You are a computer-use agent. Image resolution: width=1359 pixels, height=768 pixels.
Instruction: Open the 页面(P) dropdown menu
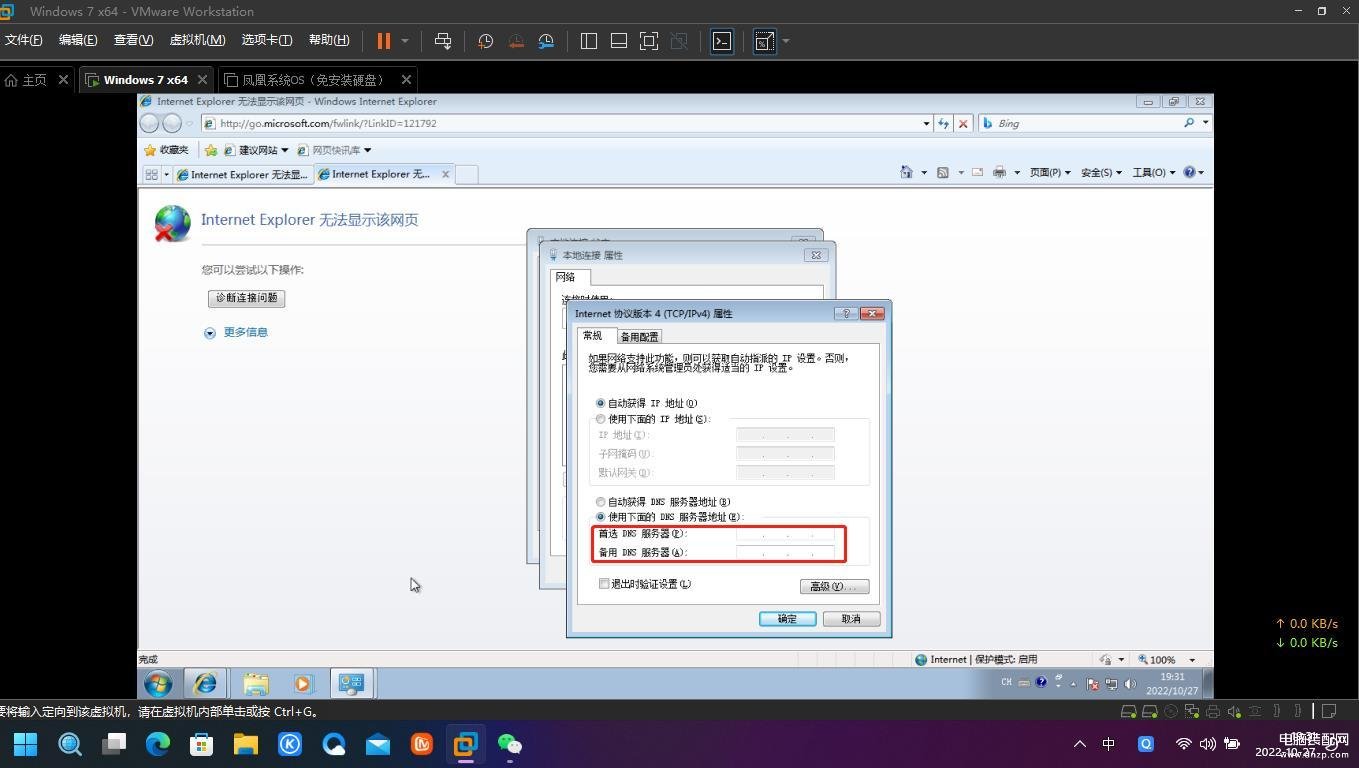coord(1050,172)
